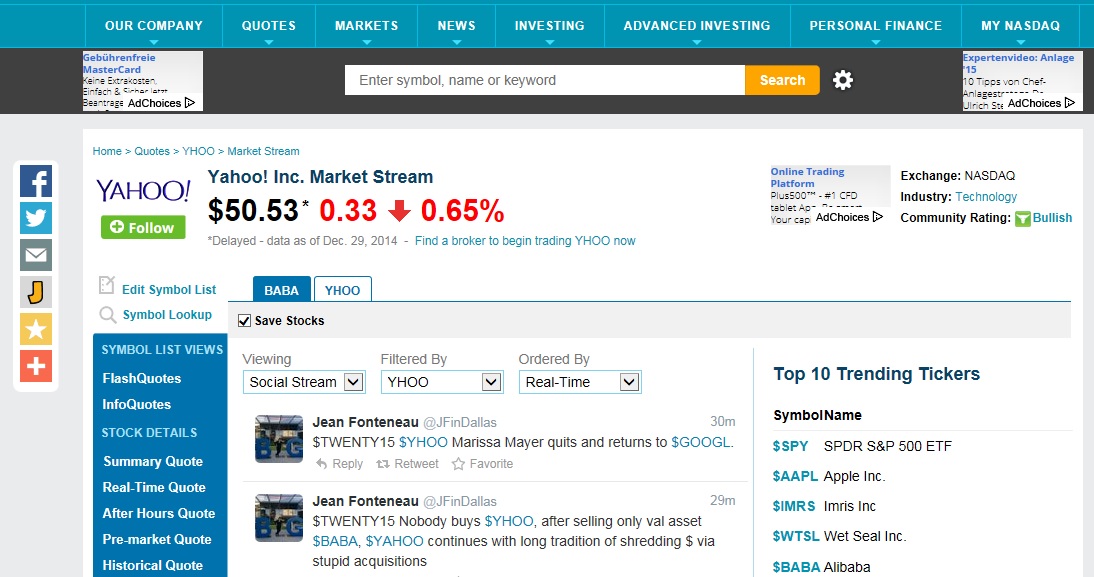The image size is (1094, 577).
Task: Open the $SPY trending ticker
Action: pyautogui.click(x=790, y=447)
